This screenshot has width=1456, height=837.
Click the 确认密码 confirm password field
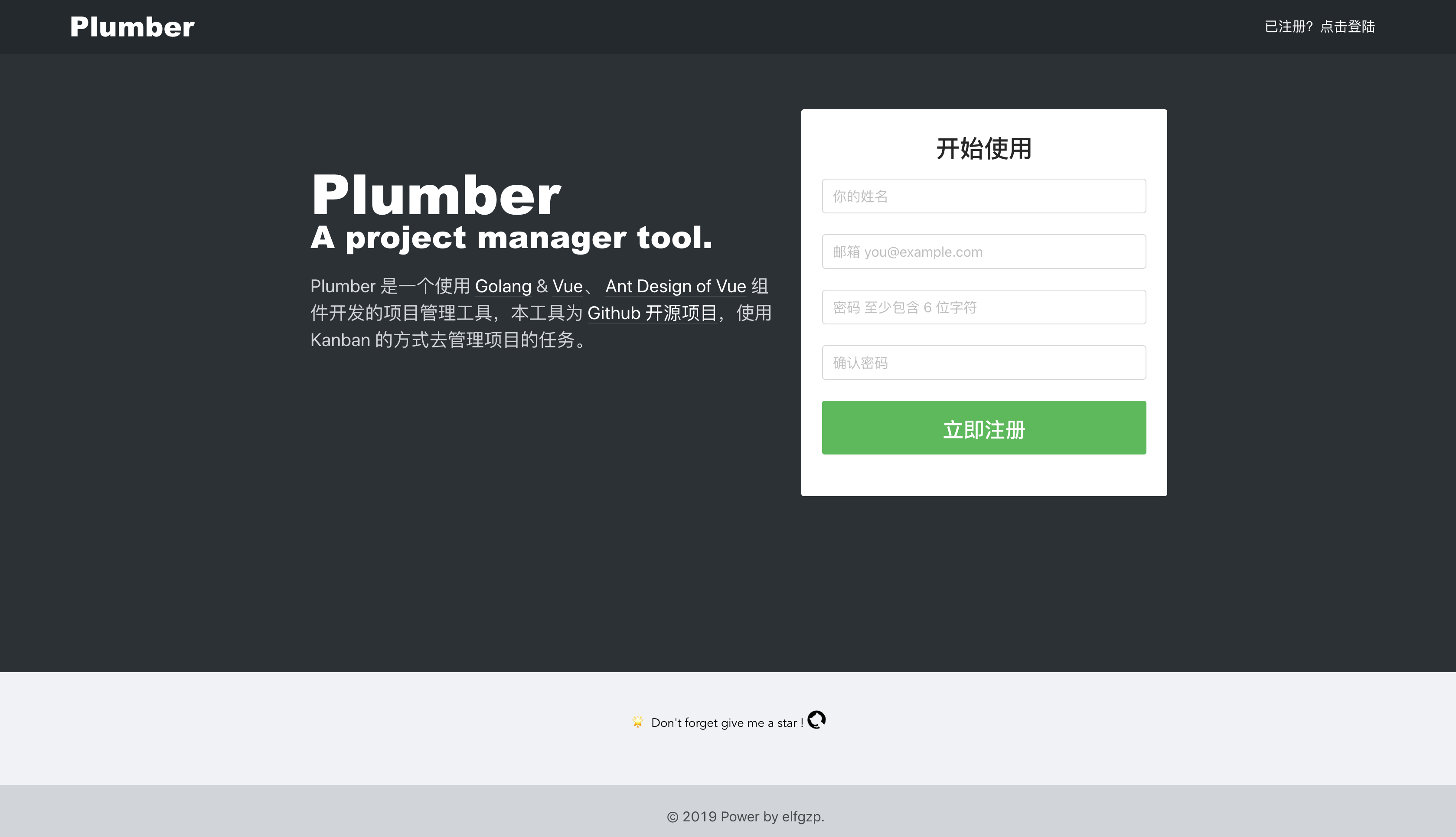click(x=984, y=363)
